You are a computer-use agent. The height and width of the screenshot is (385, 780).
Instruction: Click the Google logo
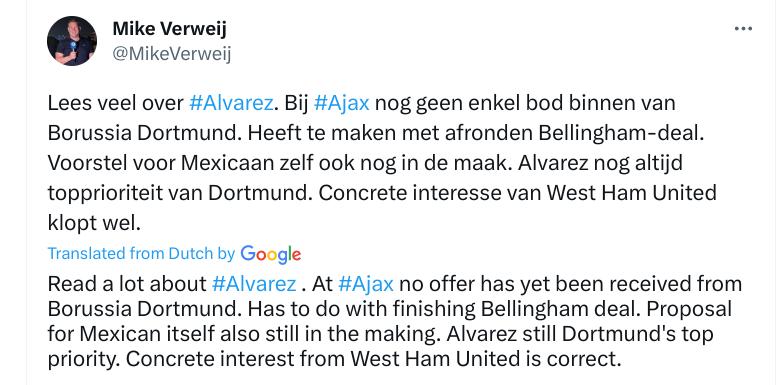(x=271, y=254)
